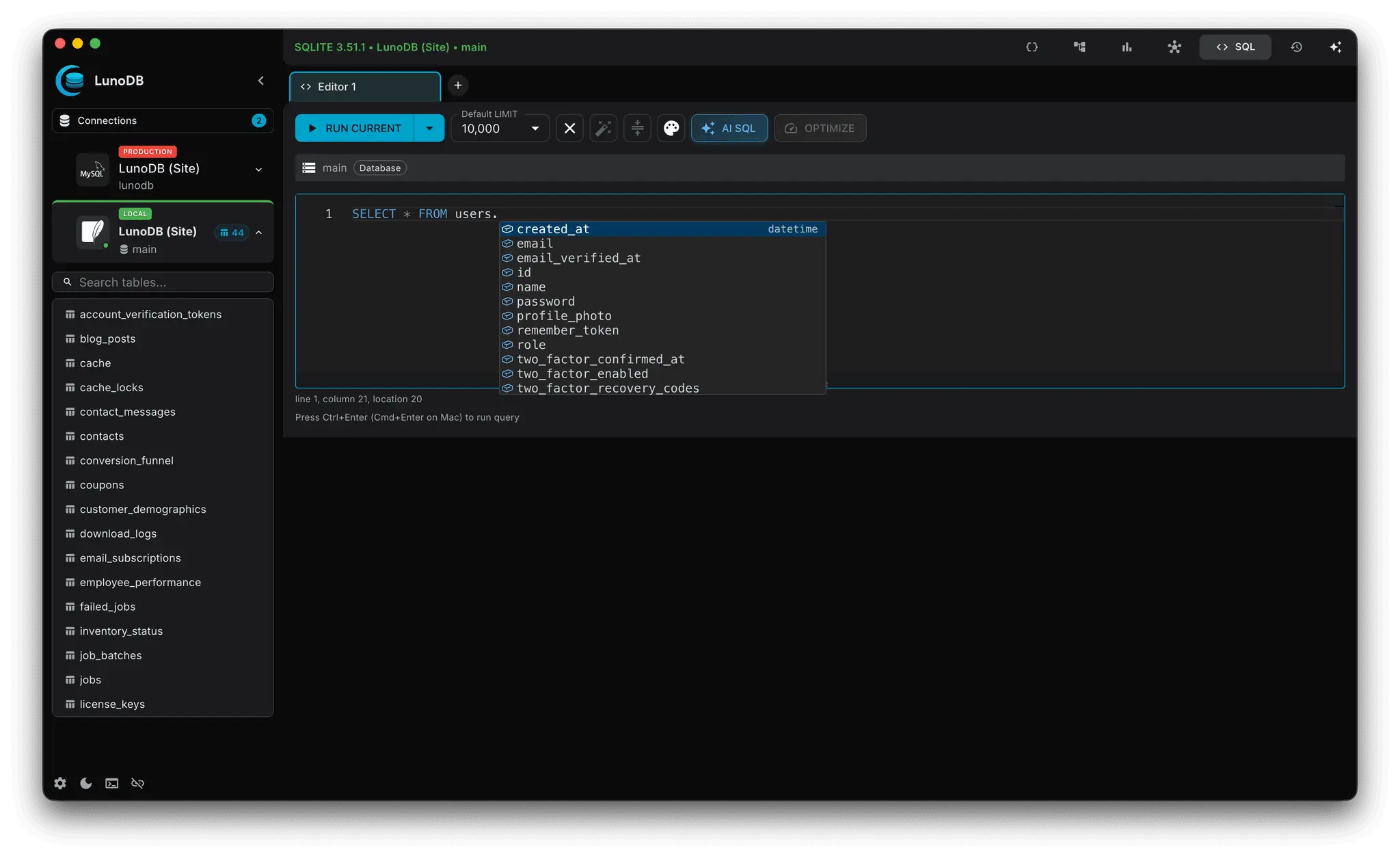The width and height of the screenshot is (1400, 857).
Task: Focus the Search tables field
Action: coord(163,282)
